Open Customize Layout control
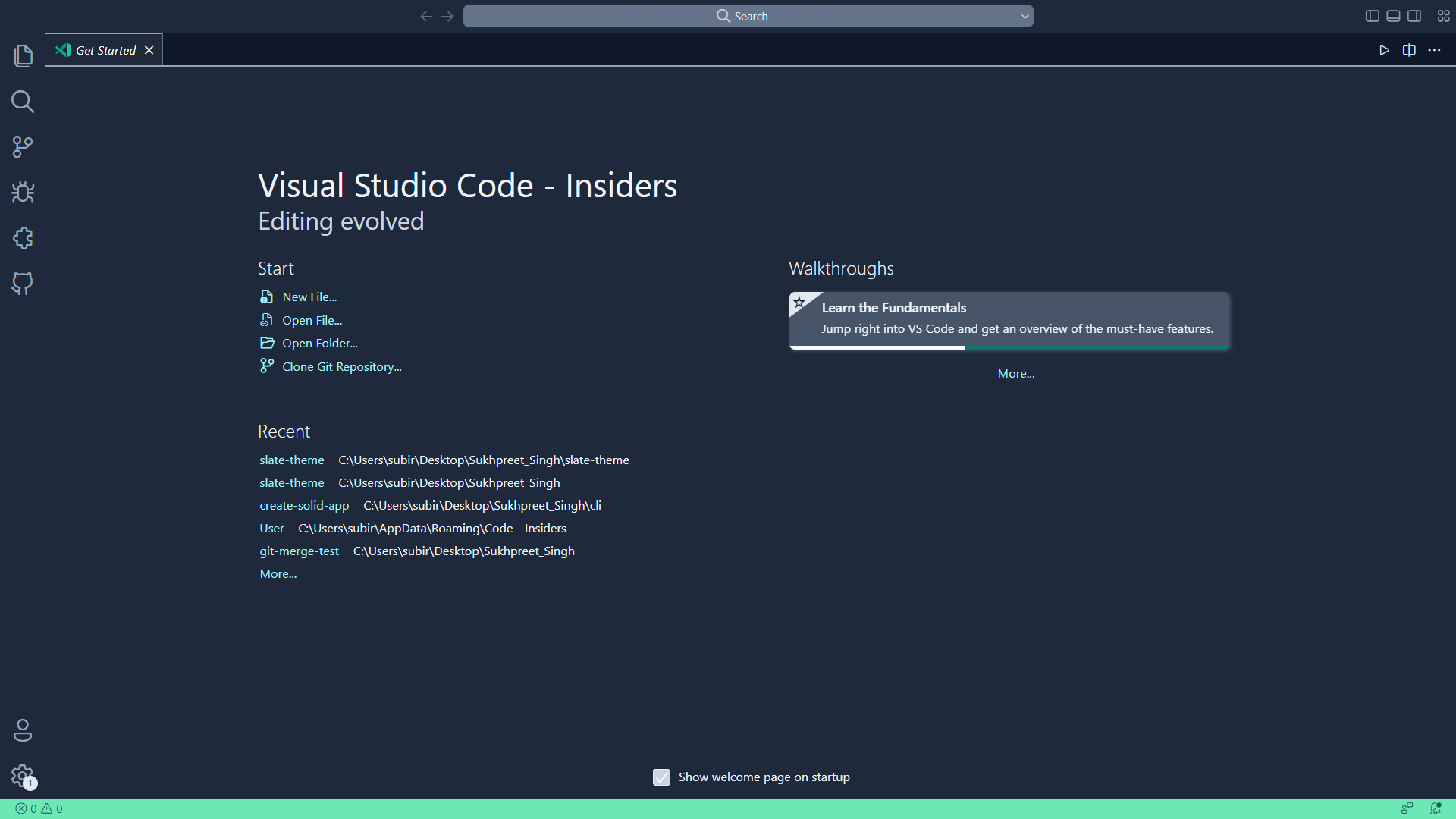Viewport: 1456px width, 819px height. click(1444, 15)
